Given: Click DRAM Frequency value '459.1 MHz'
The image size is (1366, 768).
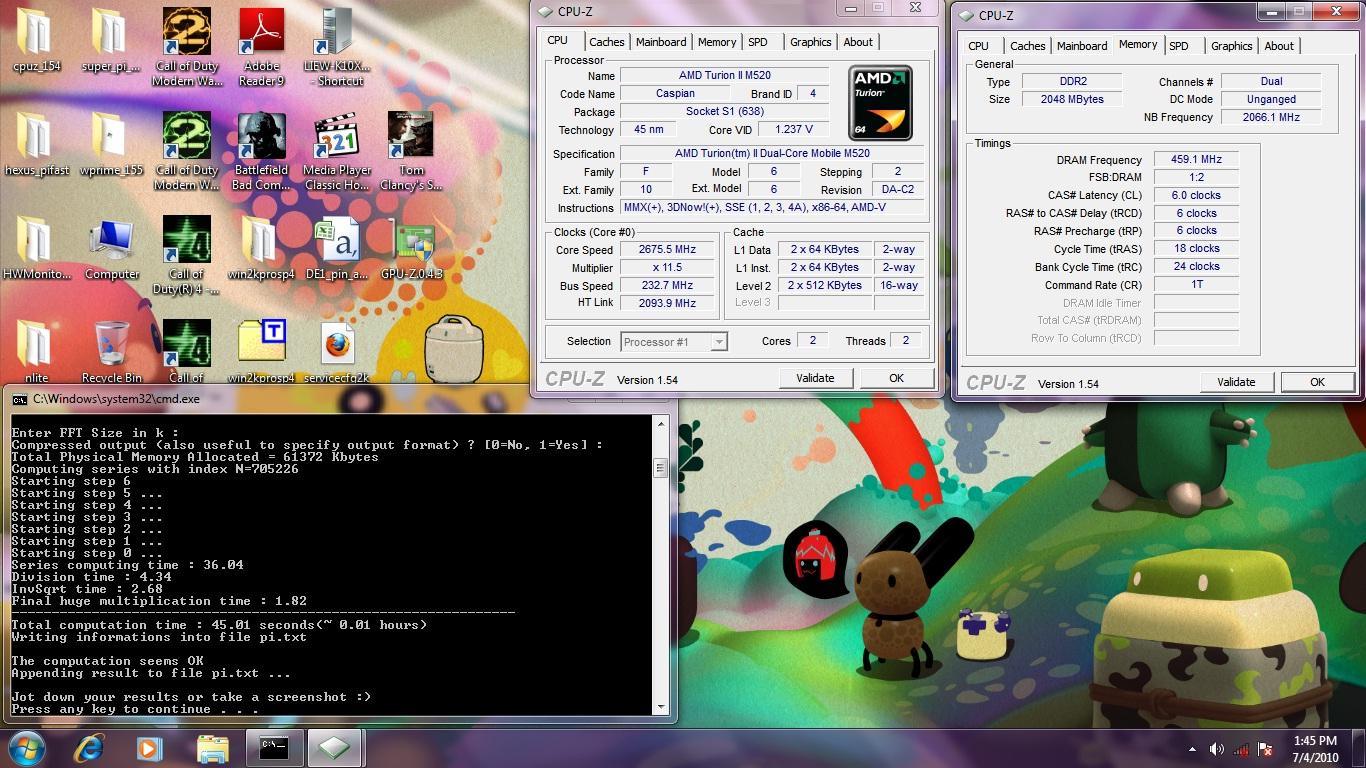Looking at the screenshot, I should click(x=1196, y=160).
